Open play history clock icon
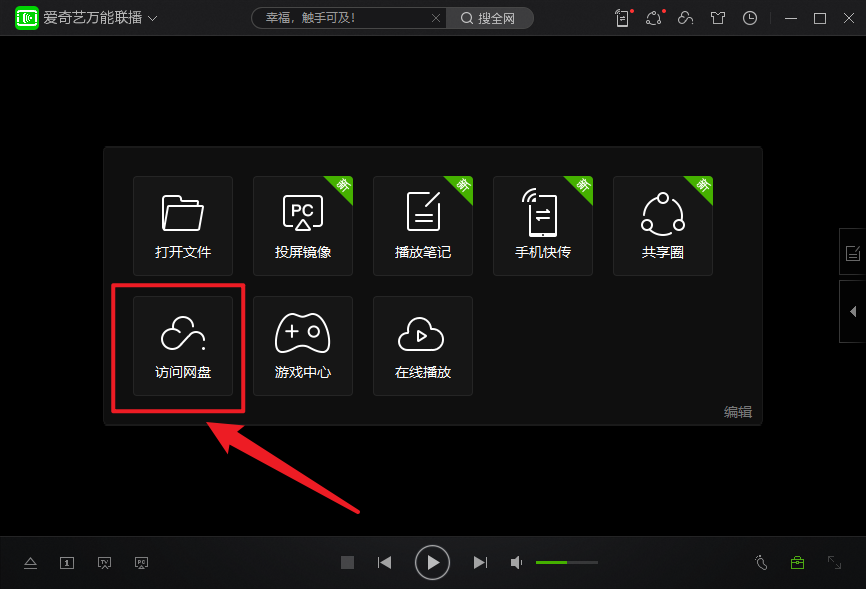Viewport: 866px width, 589px height. [750, 18]
